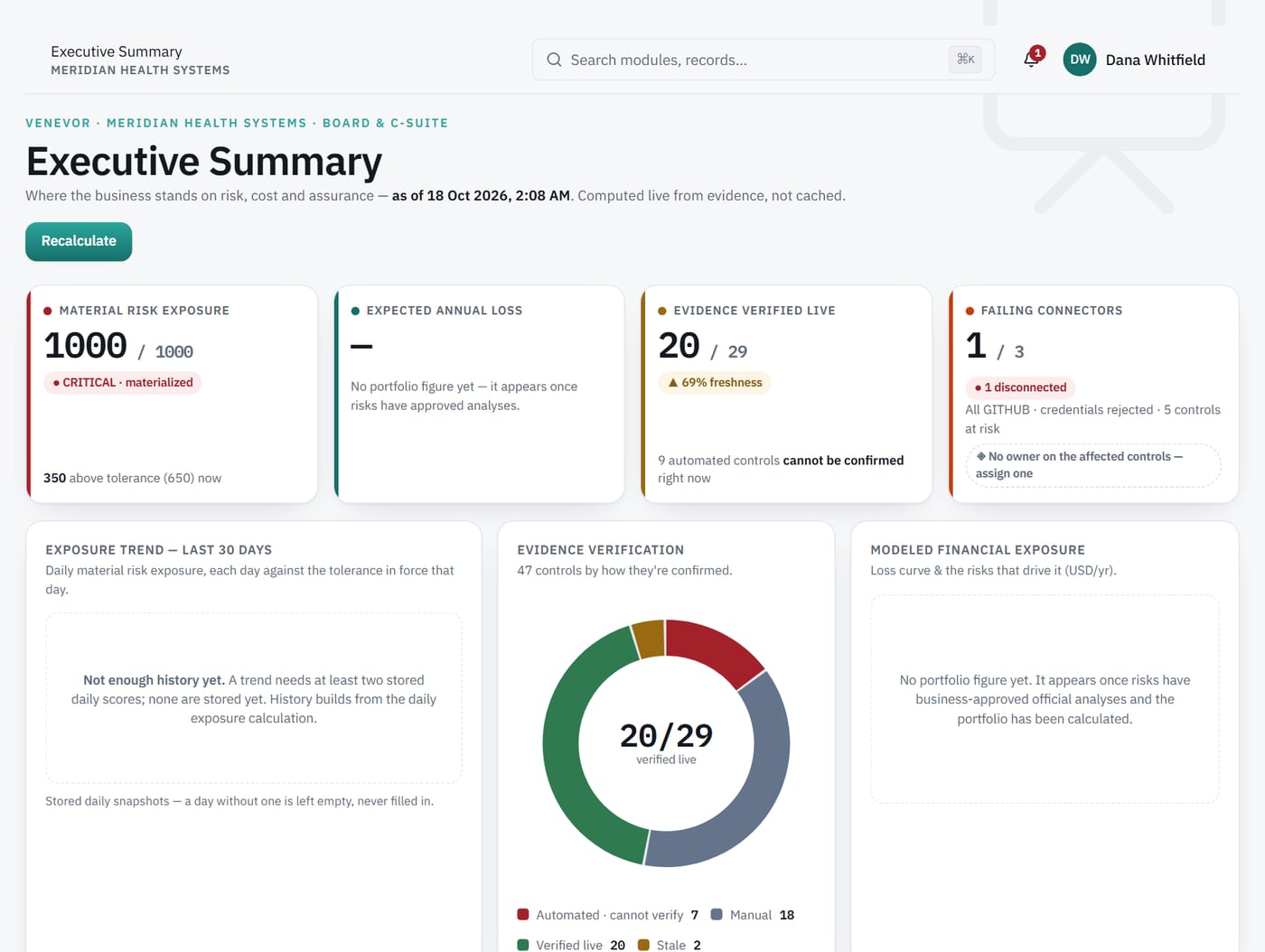Viewport: 1265px width, 952px height.
Task: Click the red dot beside Material Risk Exposure
Action: point(48,311)
